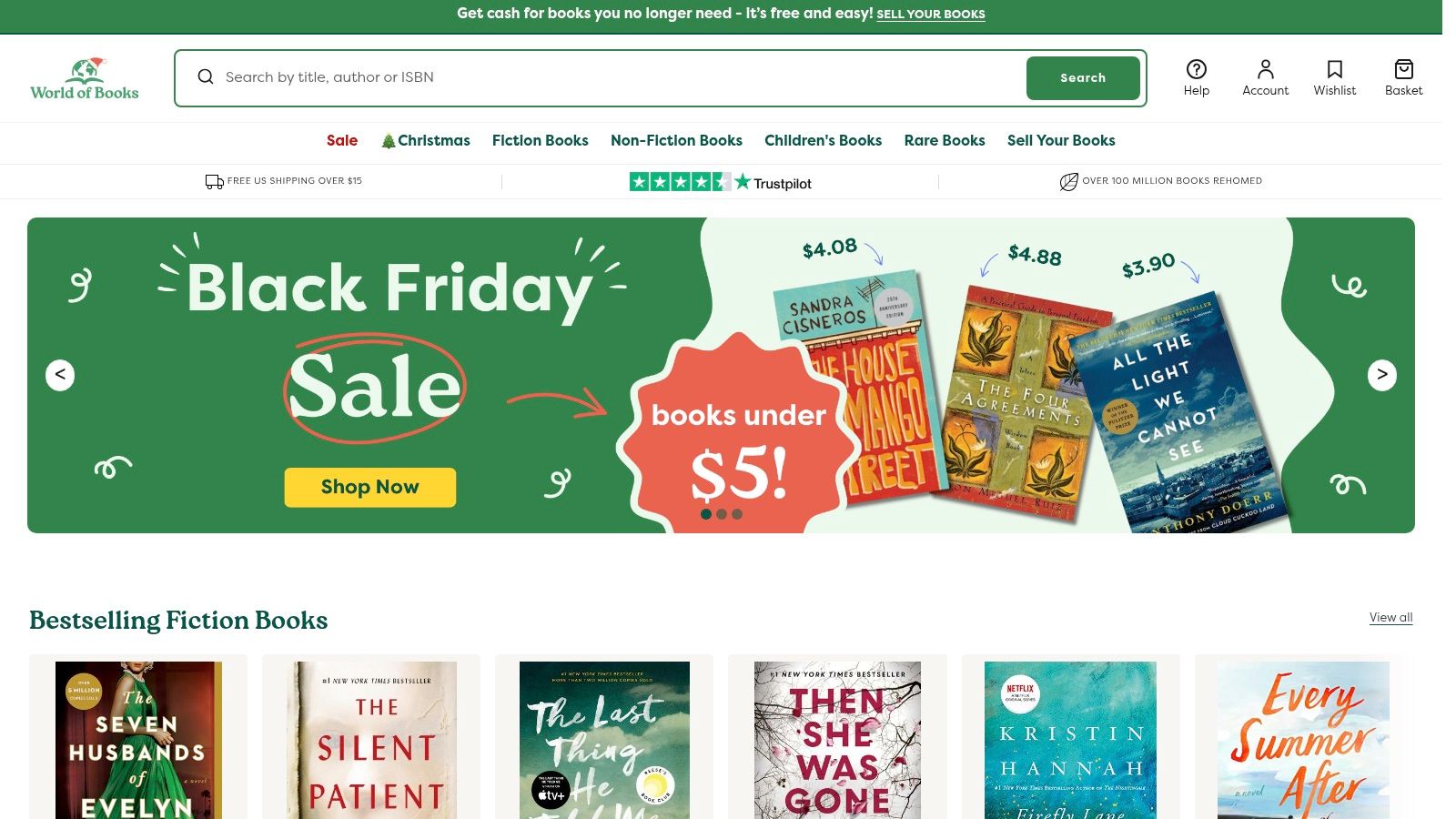This screenshot has width=1456, height=819.
Task: Open the Non-Fiction Books menu
Action: pos(676,140)
